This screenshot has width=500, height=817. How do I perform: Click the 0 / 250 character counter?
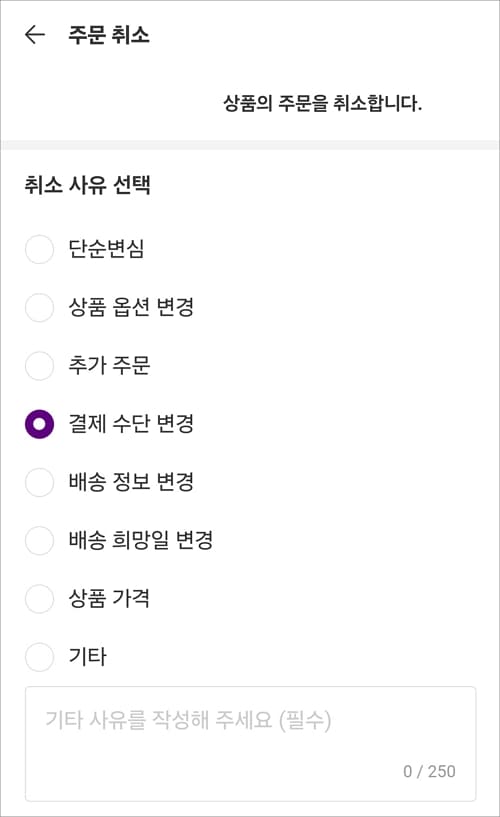pyautogui.click(x=429, y=771)
